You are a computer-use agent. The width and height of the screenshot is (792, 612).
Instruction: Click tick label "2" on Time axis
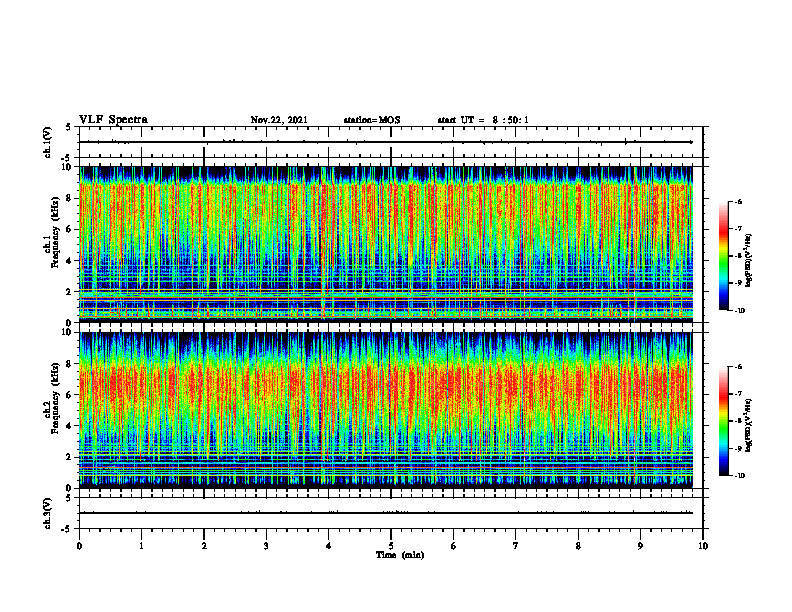[x=204, y=546]
